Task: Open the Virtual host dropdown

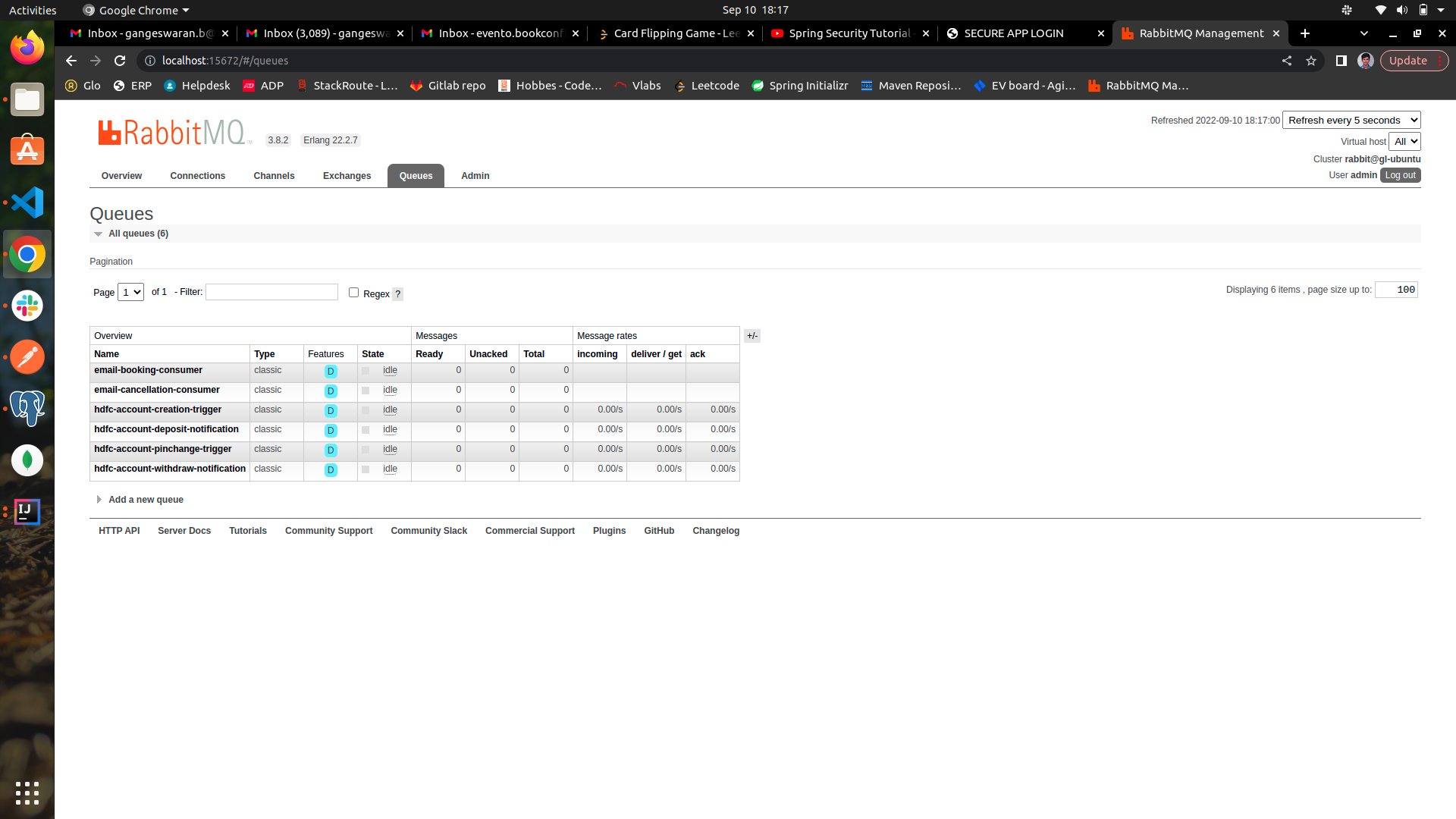Action: pos(1404,141)
